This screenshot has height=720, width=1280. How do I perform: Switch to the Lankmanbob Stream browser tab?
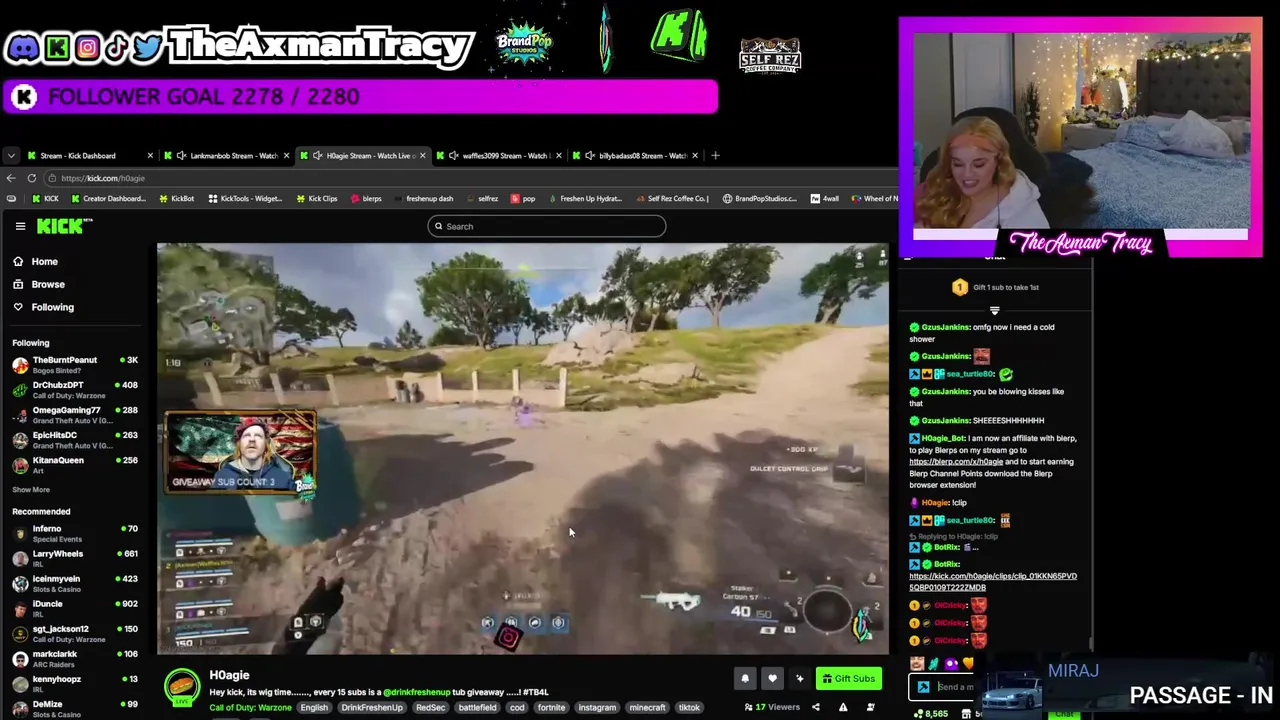coord(225,156)
